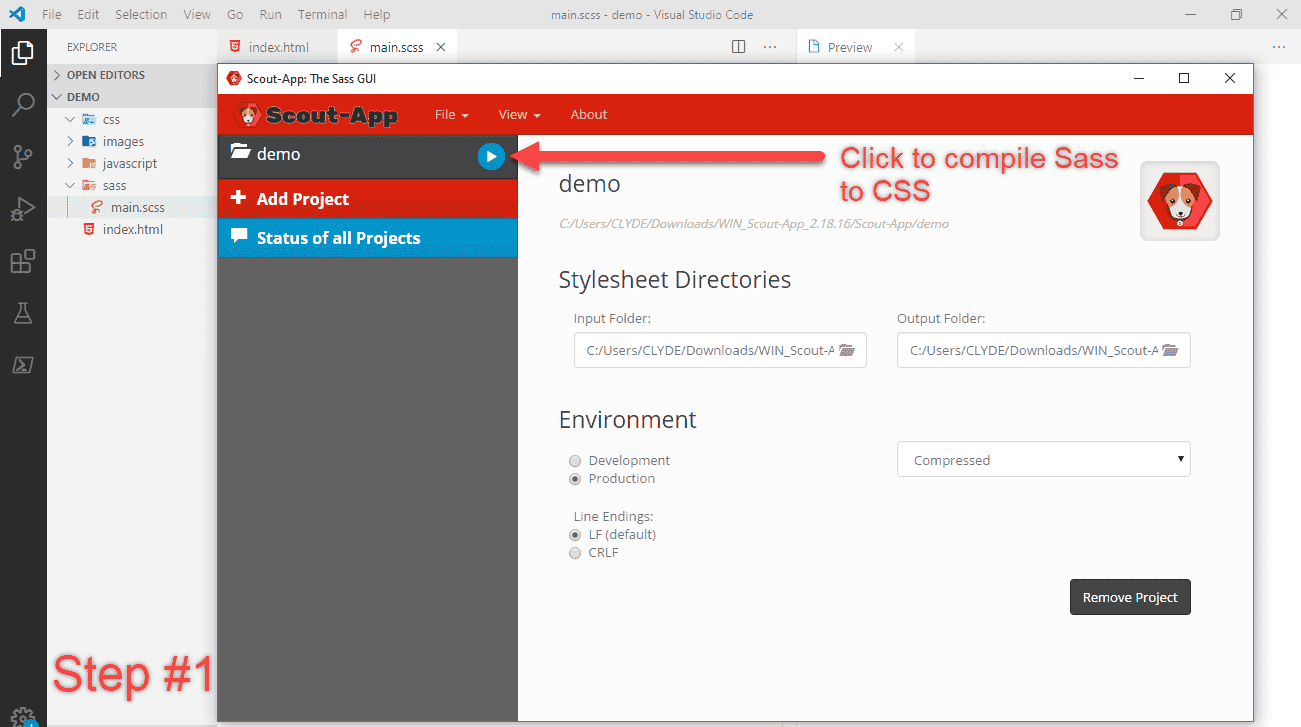Choose LF (default) line endings
Screen dimensions: 1301x727
(575, 535)
